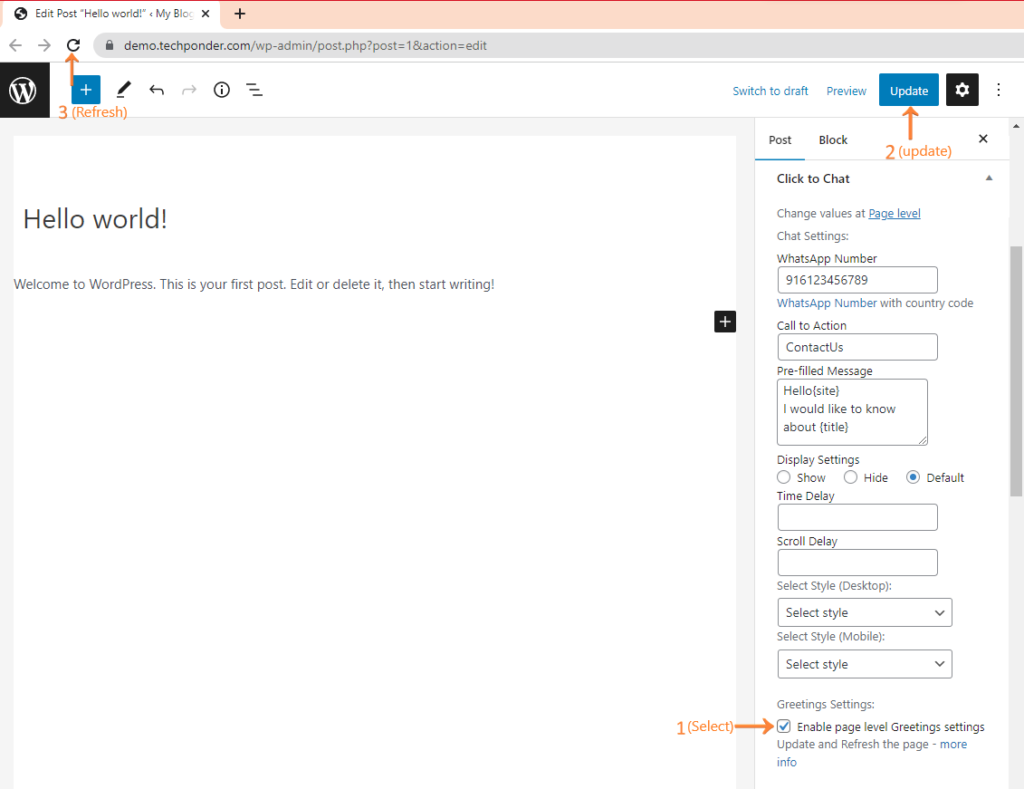Open the Select Style (Desktop) dropdown
The height and width of the screenshot is (789, 1024).
tap(864, 612)
